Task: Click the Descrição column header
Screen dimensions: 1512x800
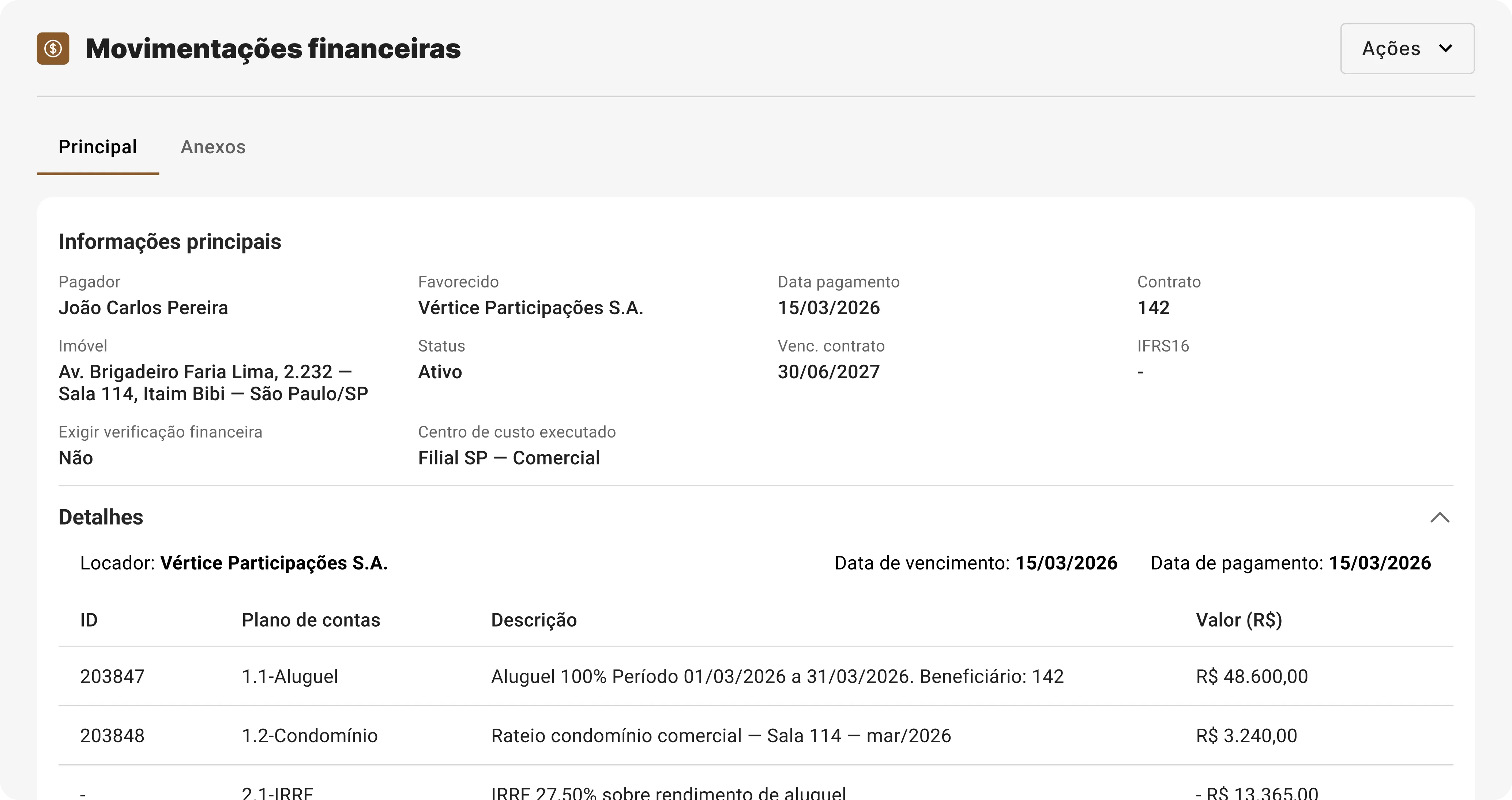Action: click(534, 620)
